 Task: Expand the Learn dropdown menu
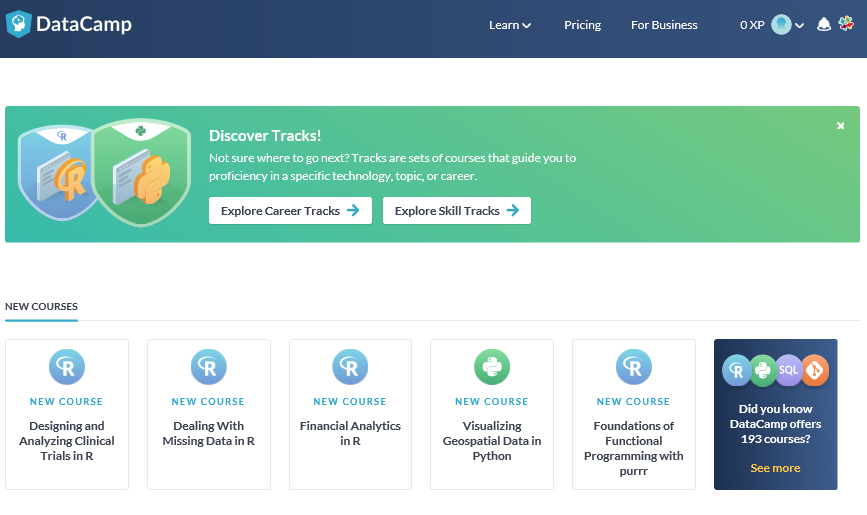[510, 25]
